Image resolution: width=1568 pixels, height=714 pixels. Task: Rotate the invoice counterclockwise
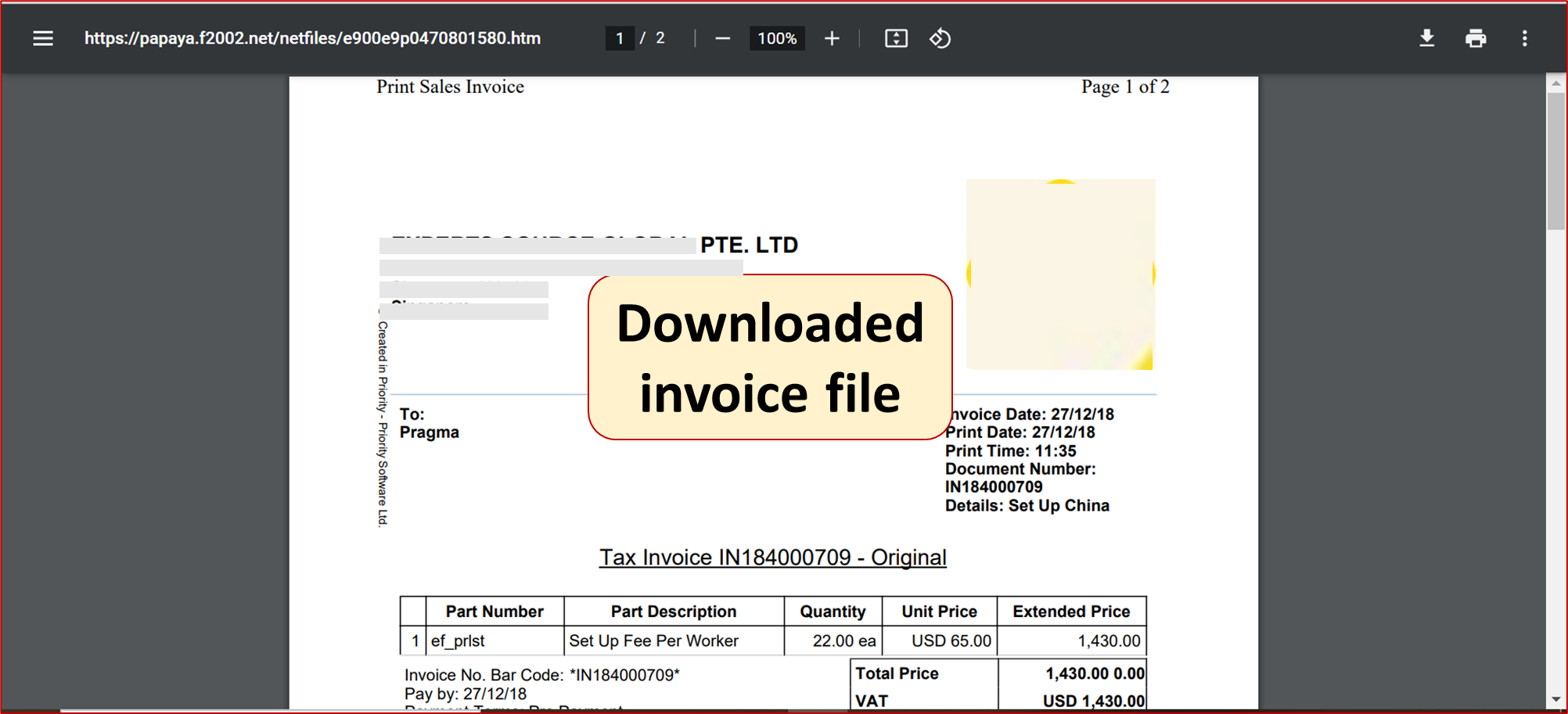tap(940, 38)
